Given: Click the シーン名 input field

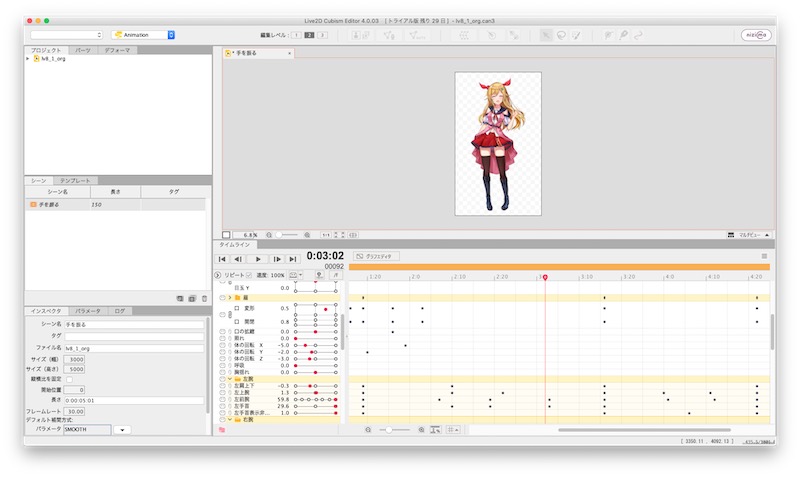Looking at the screenshot, I should pos(134,324).
